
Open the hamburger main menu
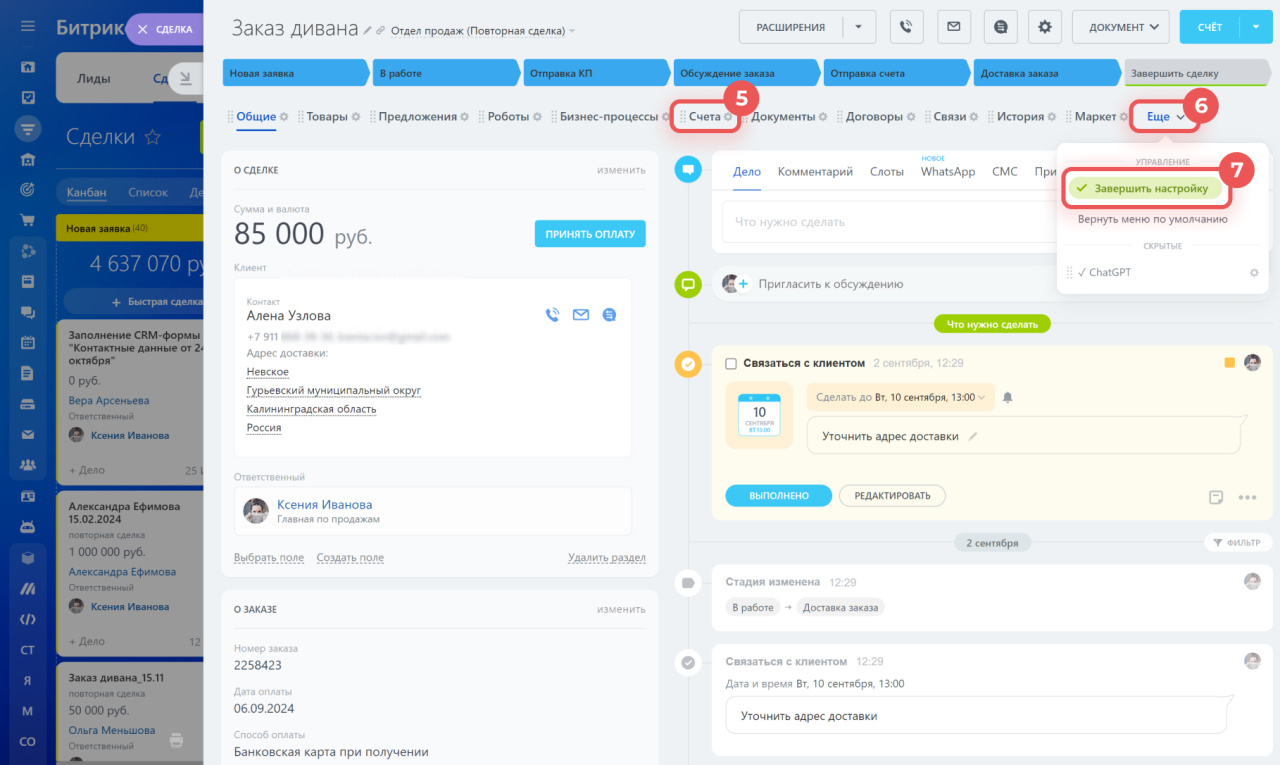pos(28,26)
